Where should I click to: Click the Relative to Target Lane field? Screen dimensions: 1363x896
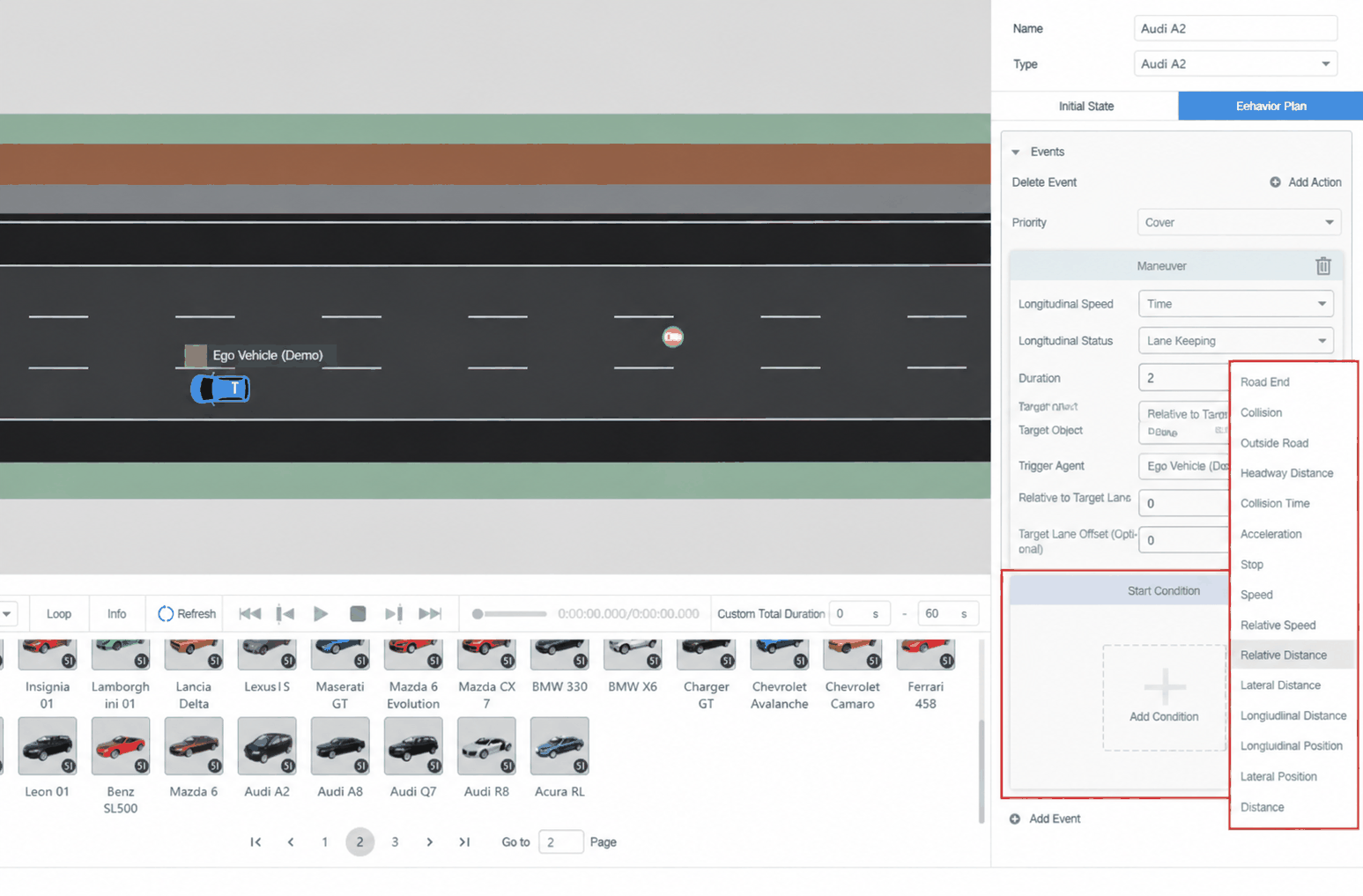point(1184,503)
